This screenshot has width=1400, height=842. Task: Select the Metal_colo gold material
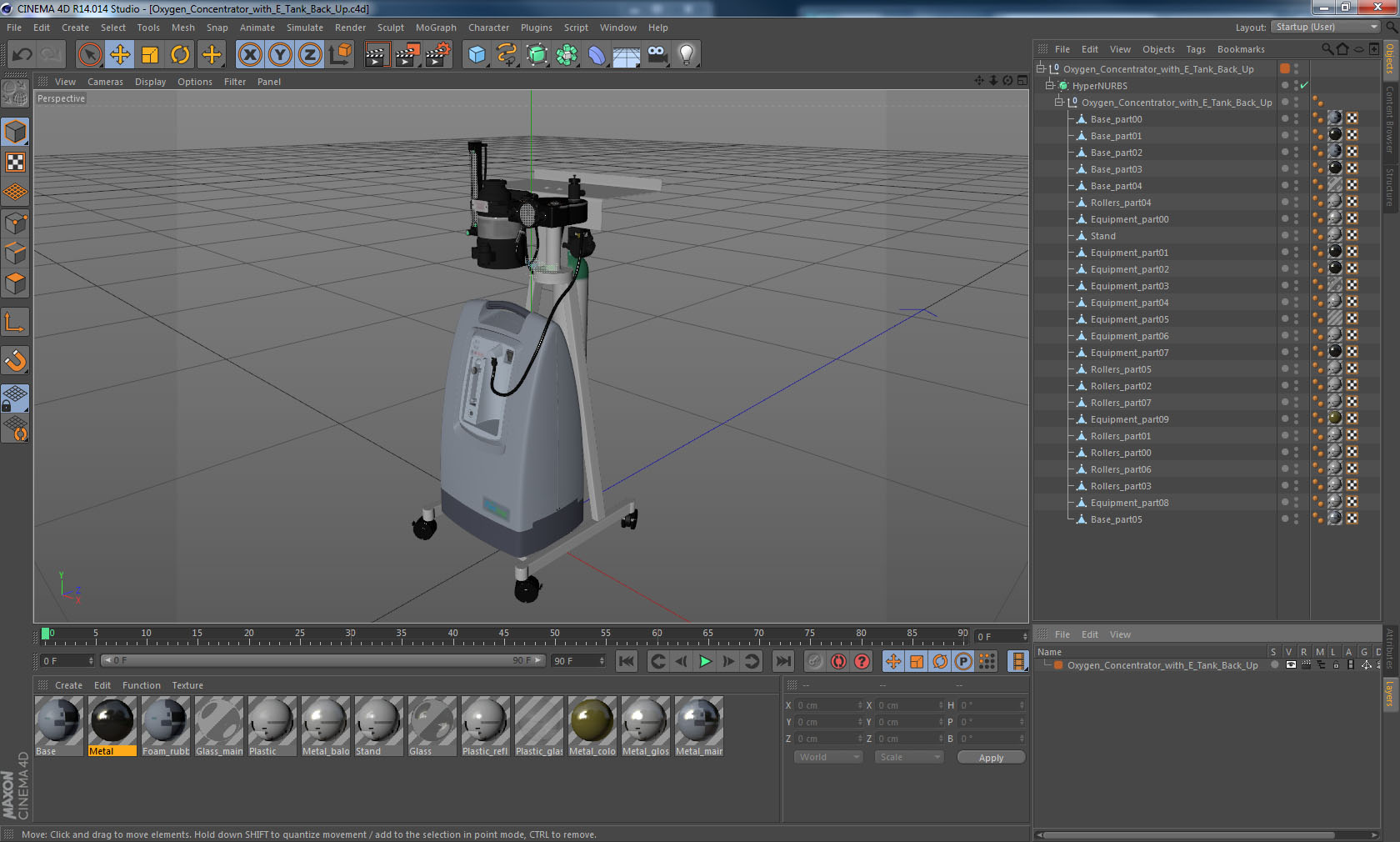[592, 726]
